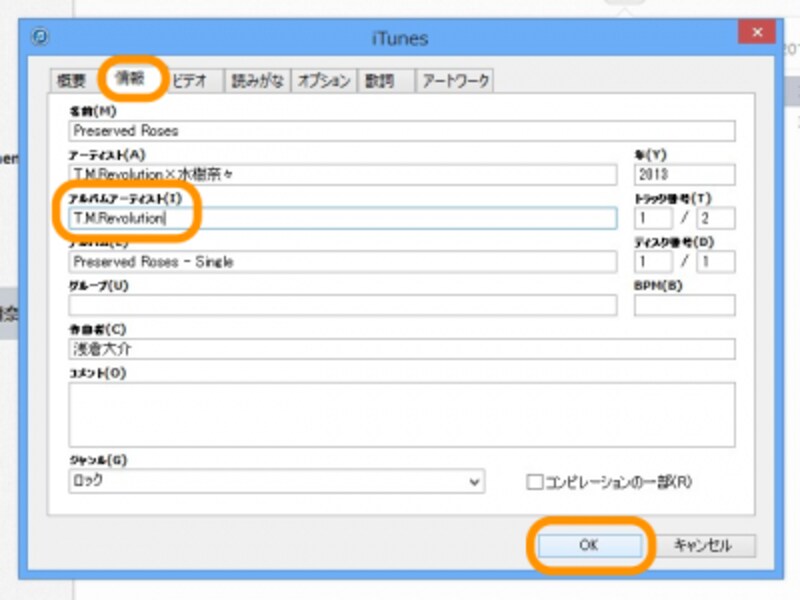Confirm changes with the OK button

(x=590, y=545)
